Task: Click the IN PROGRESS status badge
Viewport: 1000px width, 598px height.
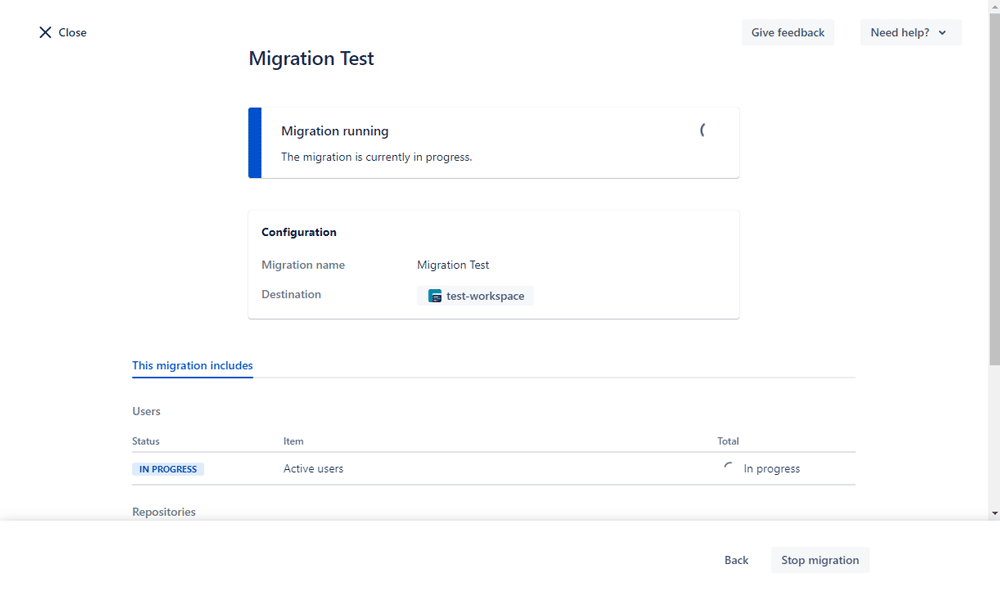Action: 168,469
